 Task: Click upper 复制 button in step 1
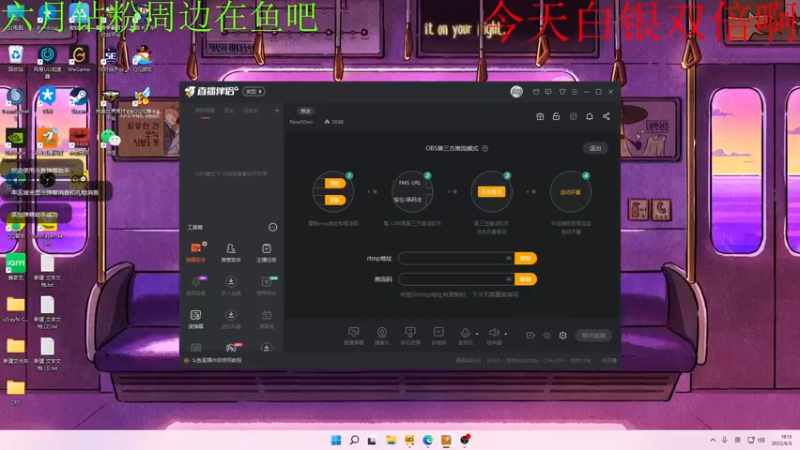[335, 183]
